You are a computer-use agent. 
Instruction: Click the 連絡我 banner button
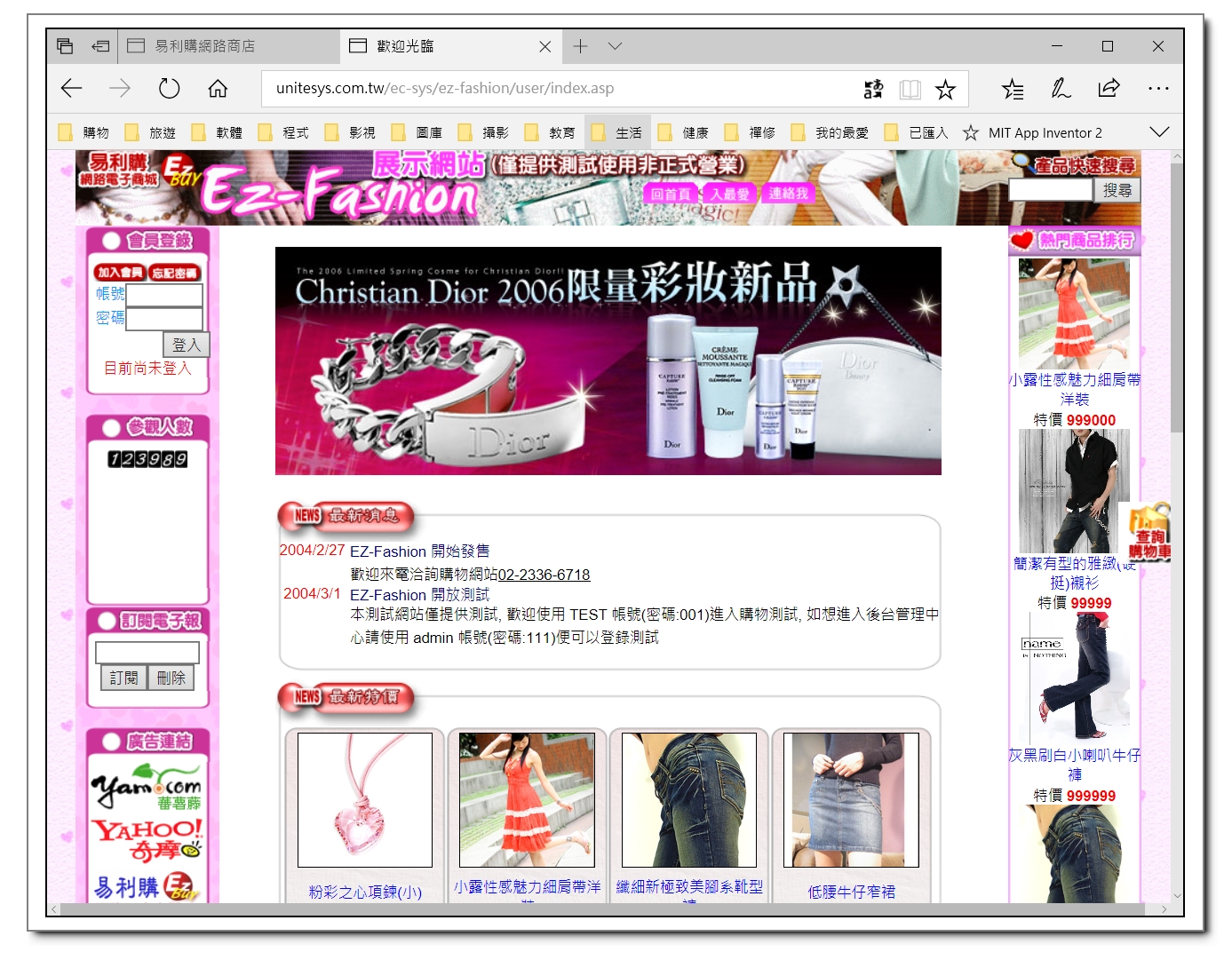pos(788,194)
